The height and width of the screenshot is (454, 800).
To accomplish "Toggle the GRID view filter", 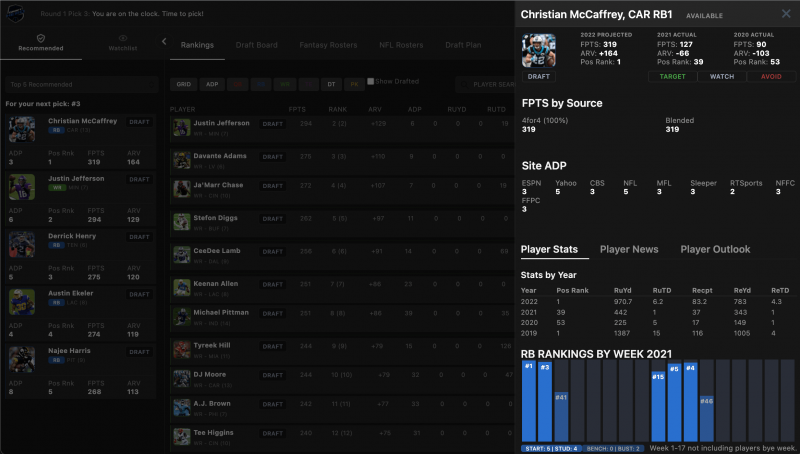I will (x=185, y=85).
